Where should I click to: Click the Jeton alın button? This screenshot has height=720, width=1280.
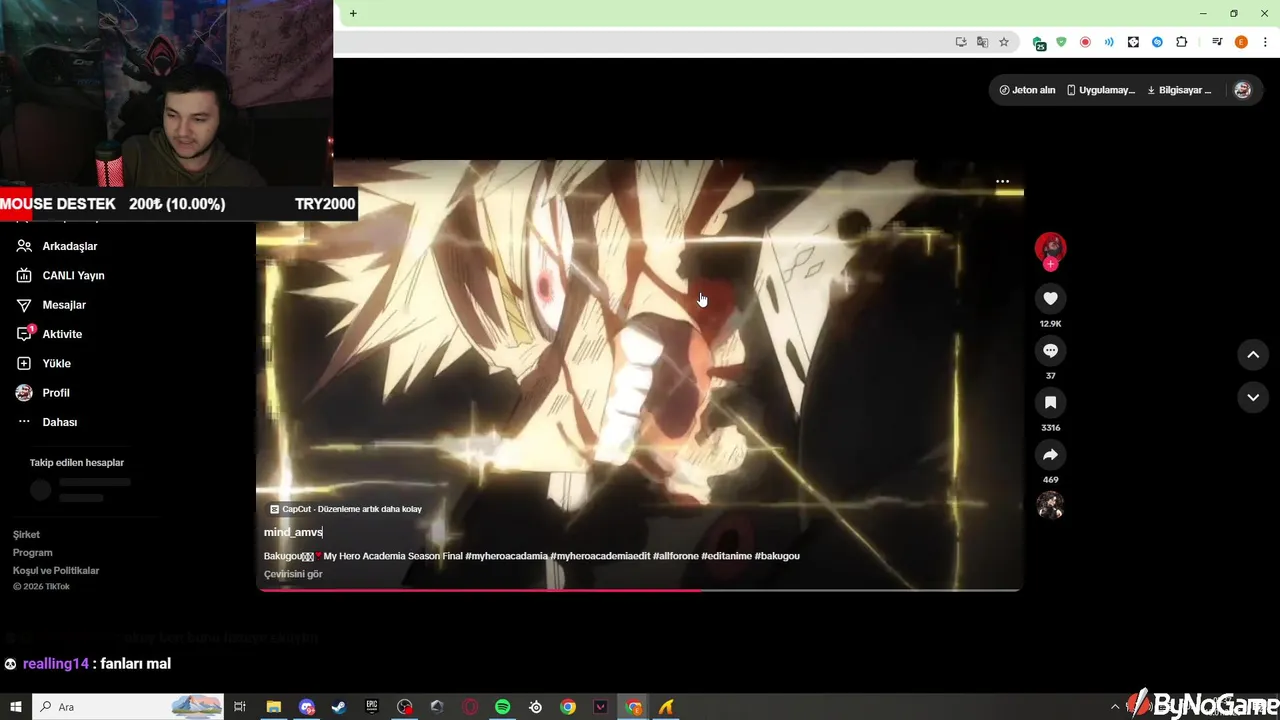click(x=1027, y=90)
